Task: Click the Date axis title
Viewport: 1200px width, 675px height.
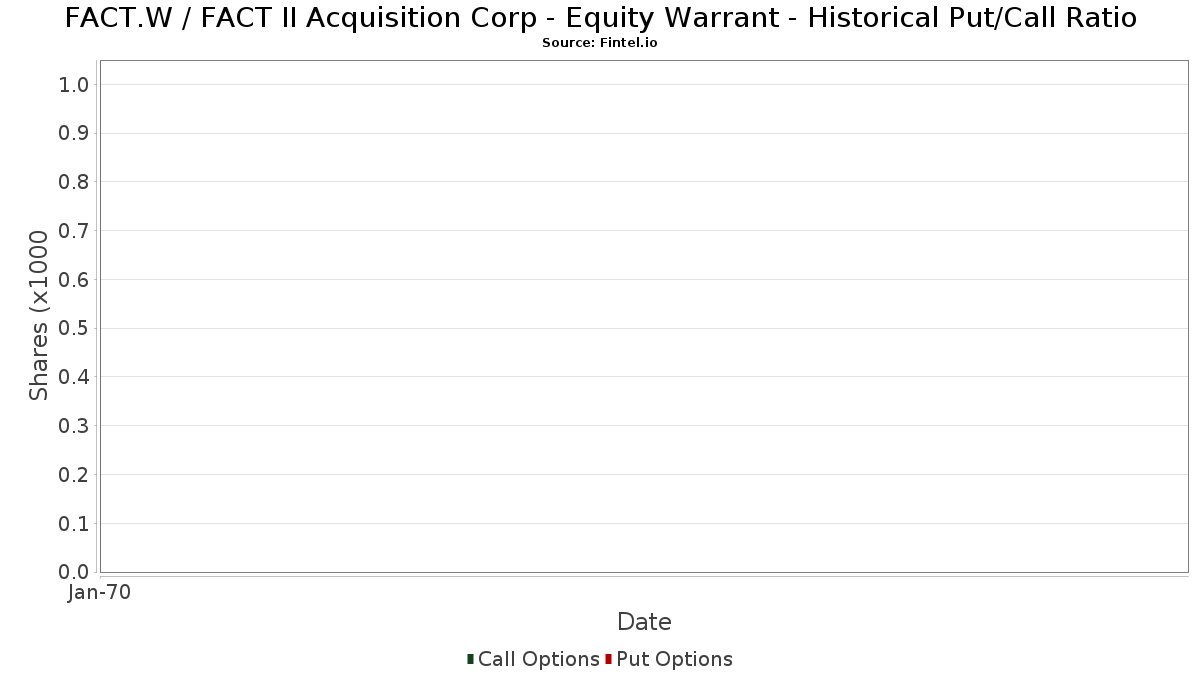Action: click(644, 622)
